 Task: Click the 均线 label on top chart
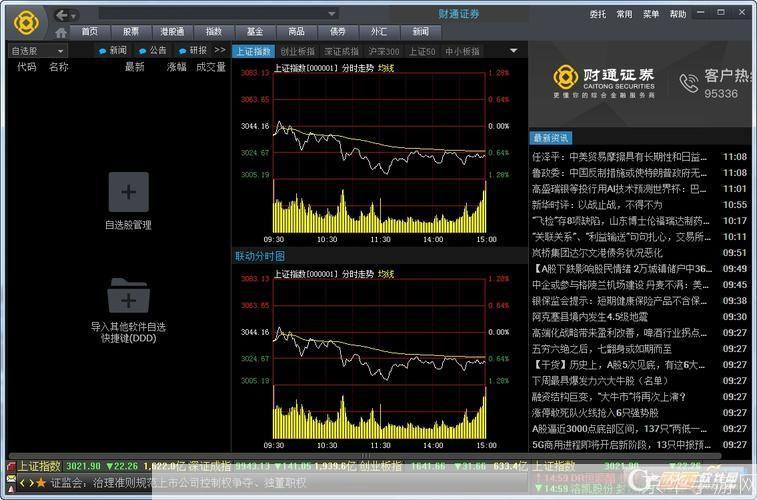click(x=385, y=67)
